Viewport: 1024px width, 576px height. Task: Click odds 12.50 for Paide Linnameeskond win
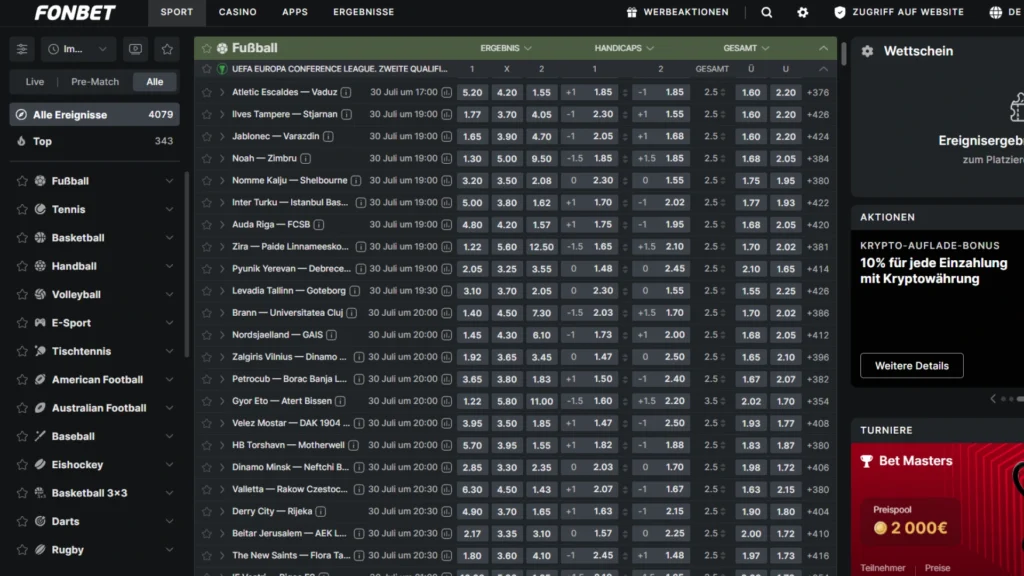click(x=541, y=247)
